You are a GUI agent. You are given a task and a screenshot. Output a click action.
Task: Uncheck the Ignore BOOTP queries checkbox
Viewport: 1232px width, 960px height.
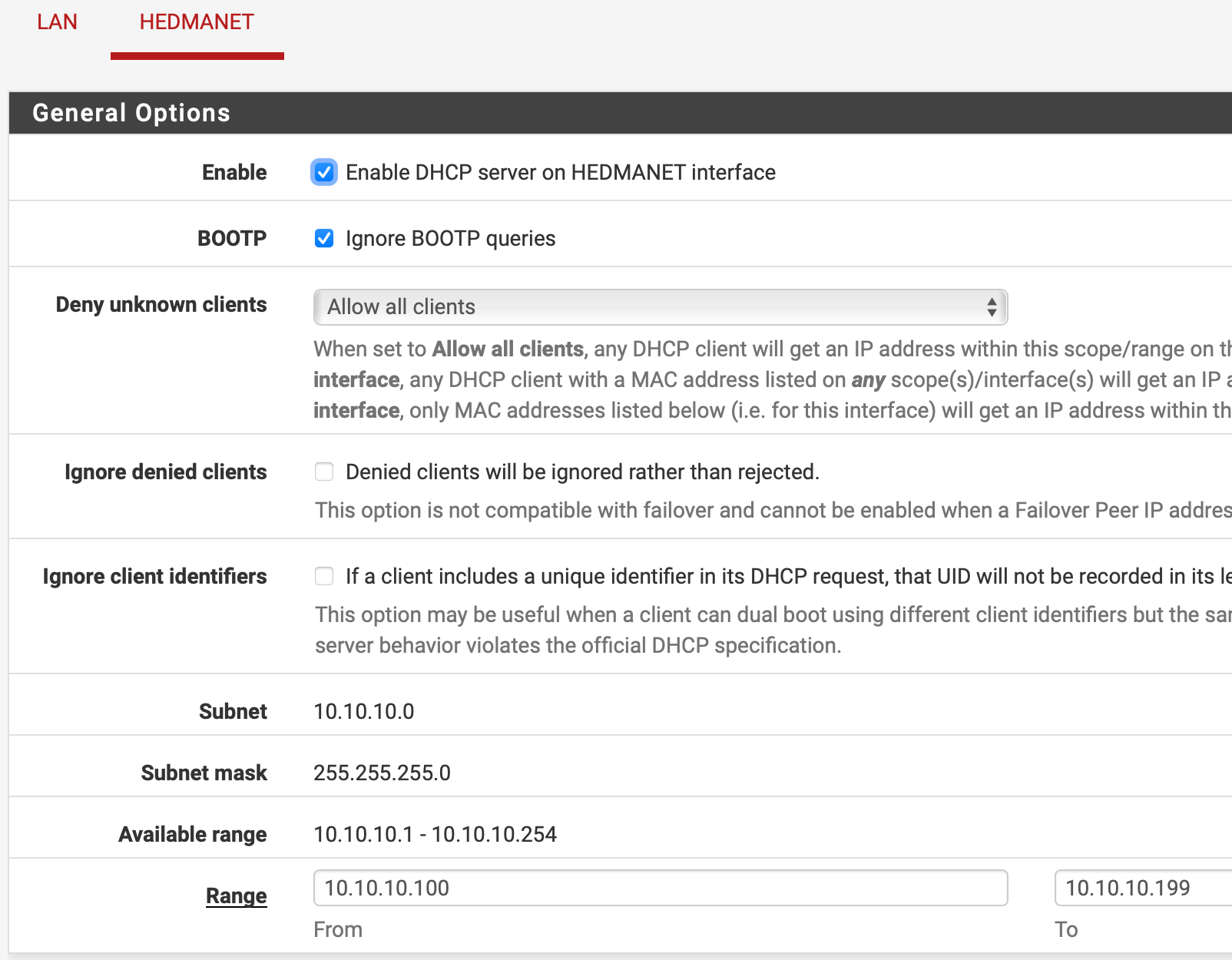click(x=324, y=239)
